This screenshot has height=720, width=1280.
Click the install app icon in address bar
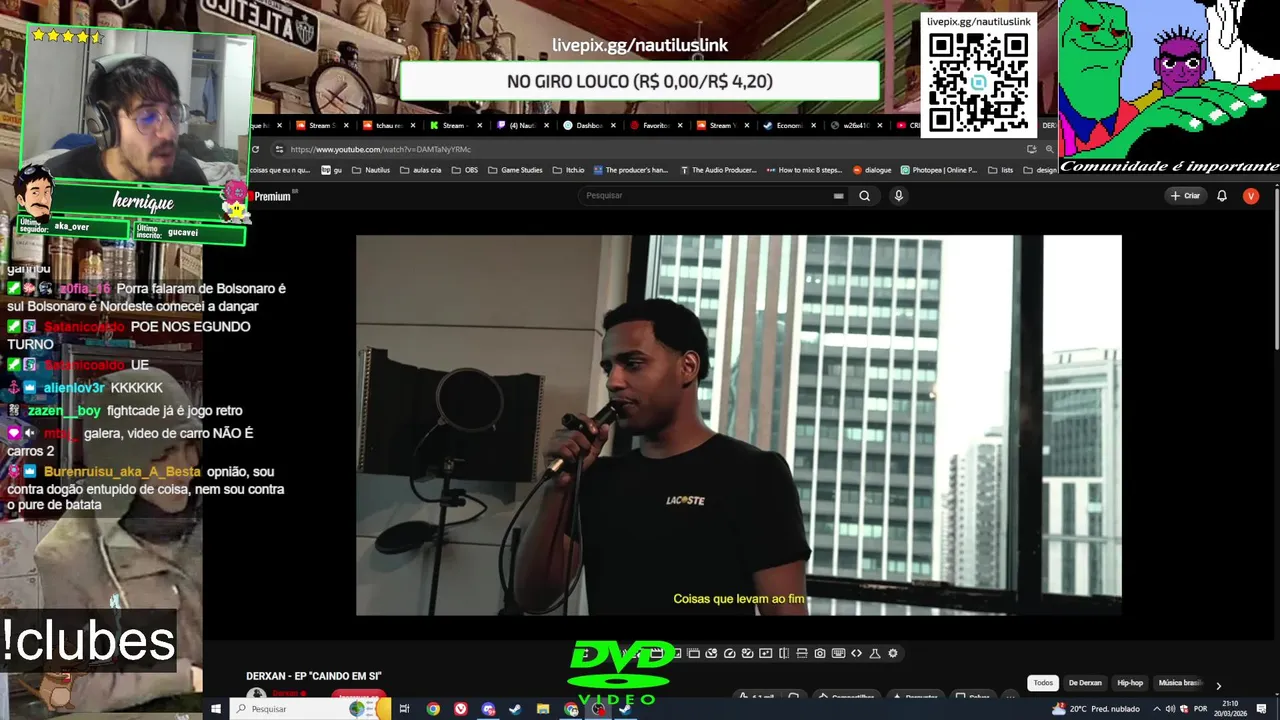1031,149
